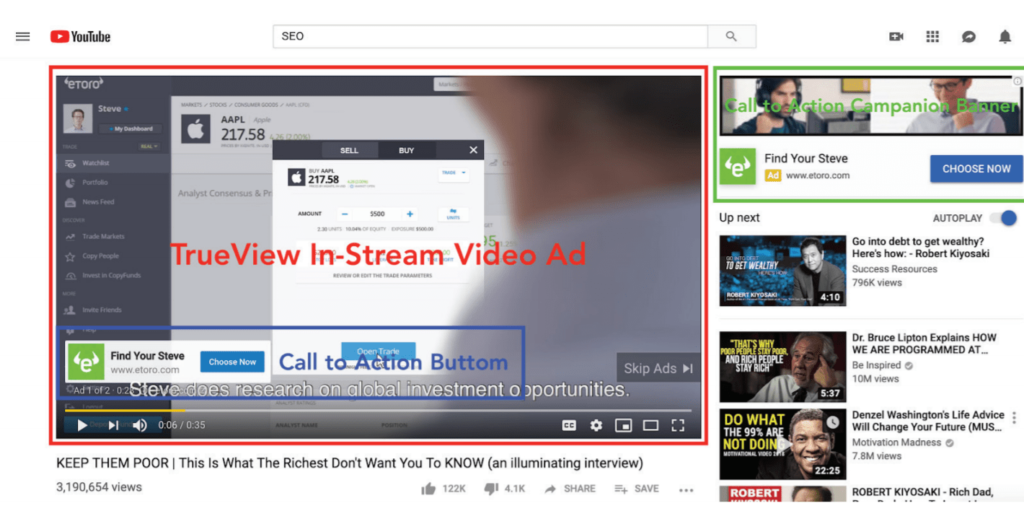Click Skip Ads button
This screenshot has height=524, width=1024.
[658, 368]
